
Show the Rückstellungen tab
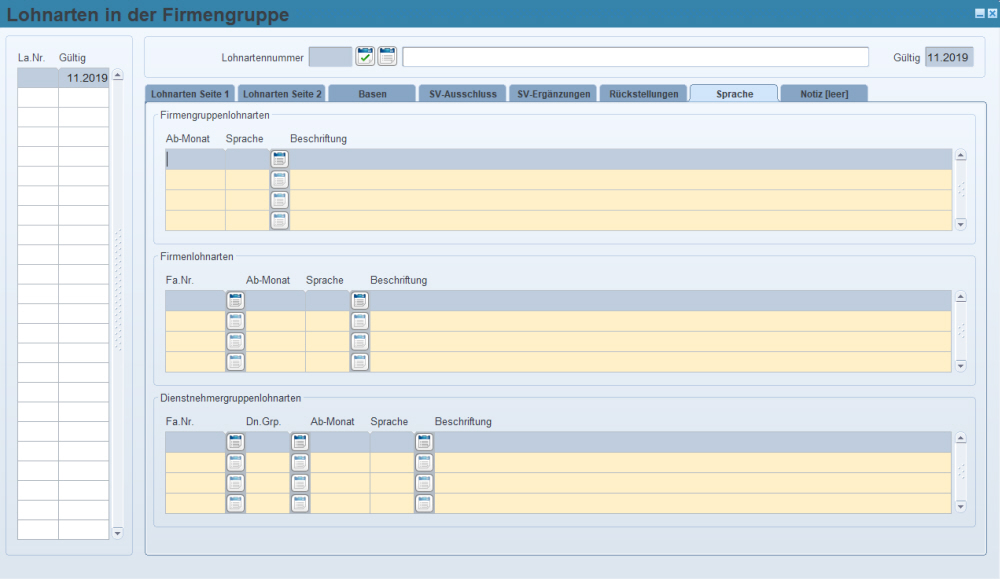pyautogui.click(x=643, y=94)
